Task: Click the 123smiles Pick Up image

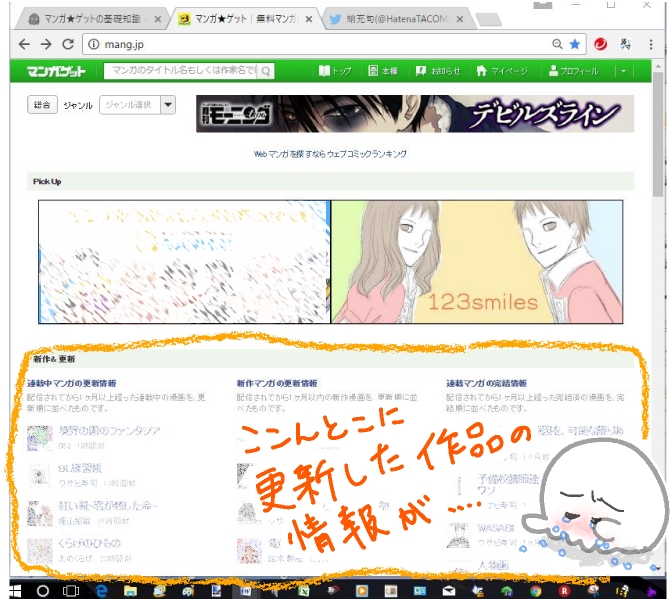Action: [x=477, y=262]
